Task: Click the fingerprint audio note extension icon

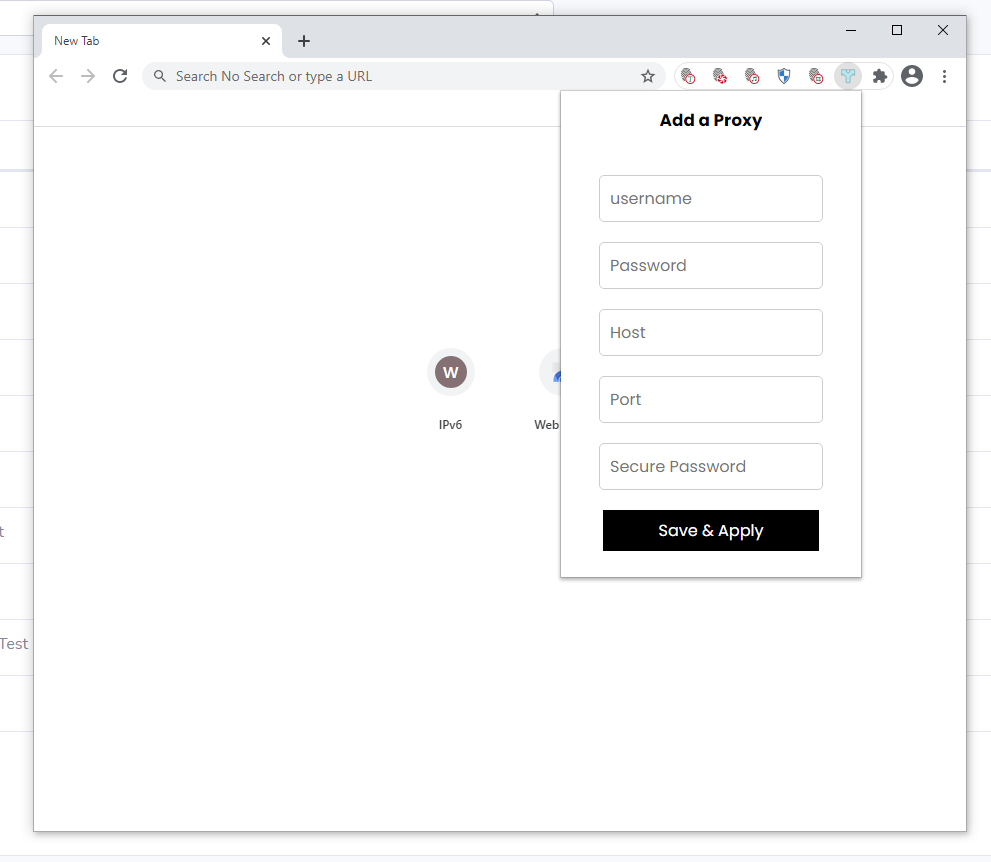Action: tap(752, 76)
